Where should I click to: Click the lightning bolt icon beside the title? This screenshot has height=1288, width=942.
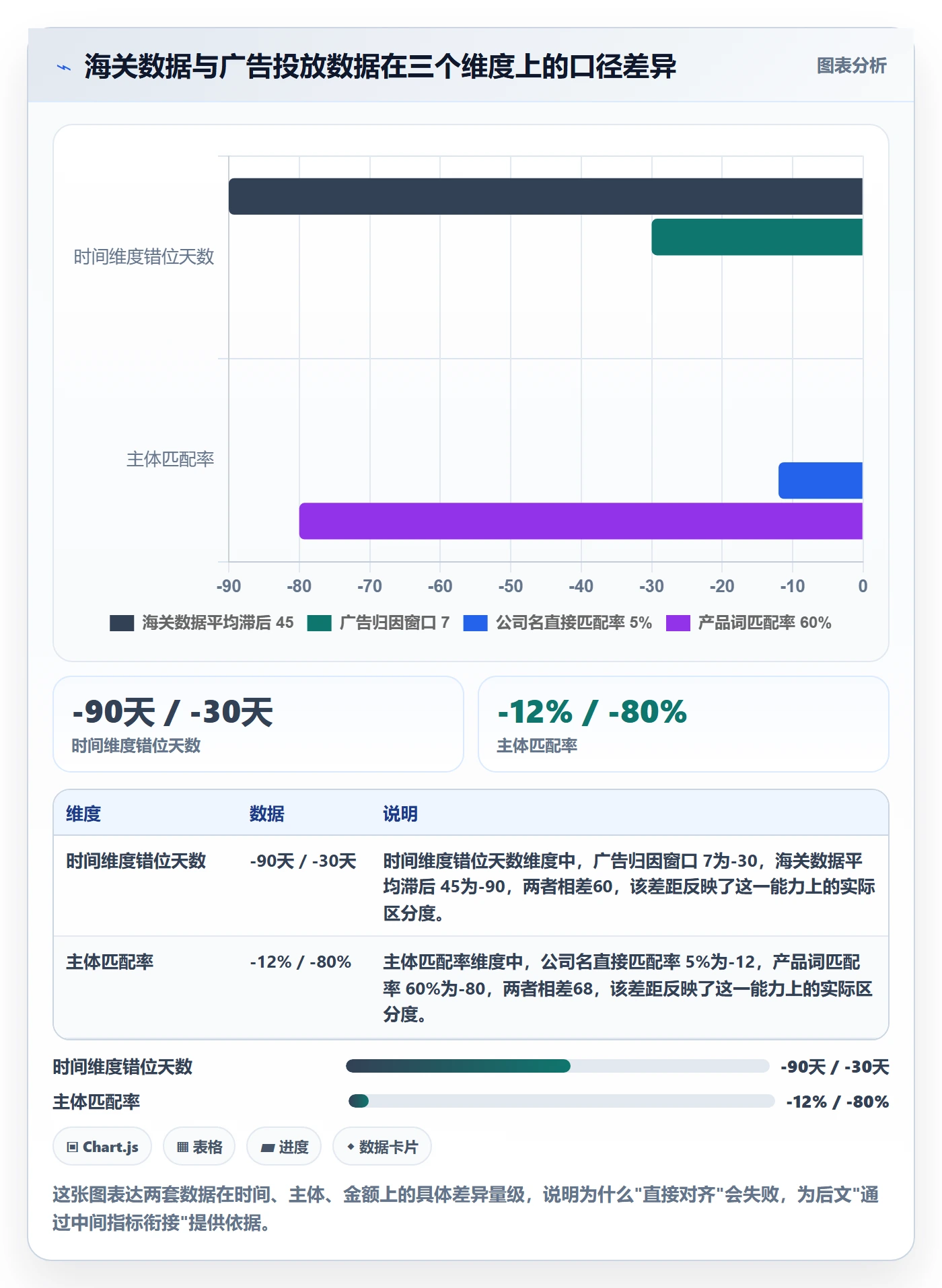pyautogui.click(x=64, y=67)
